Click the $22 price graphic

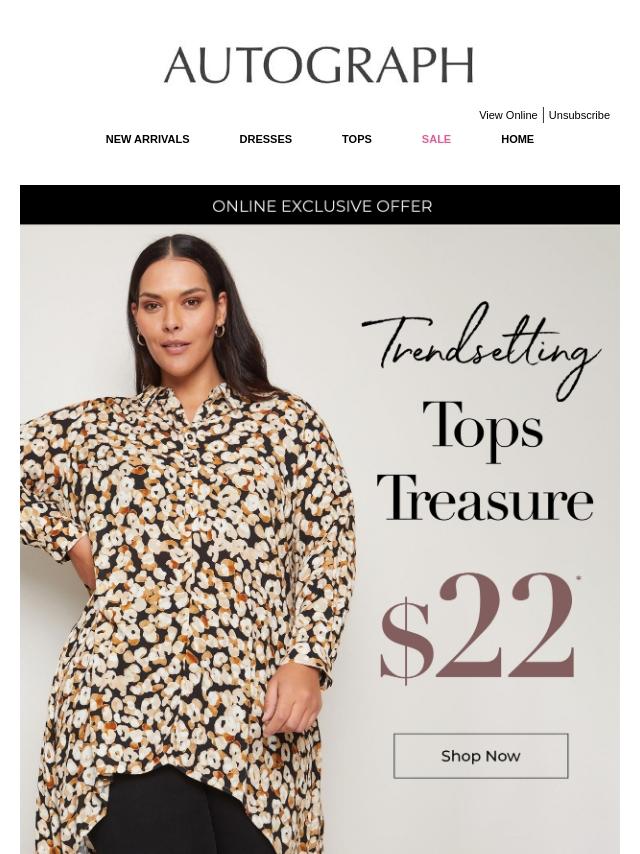point(478,628)
